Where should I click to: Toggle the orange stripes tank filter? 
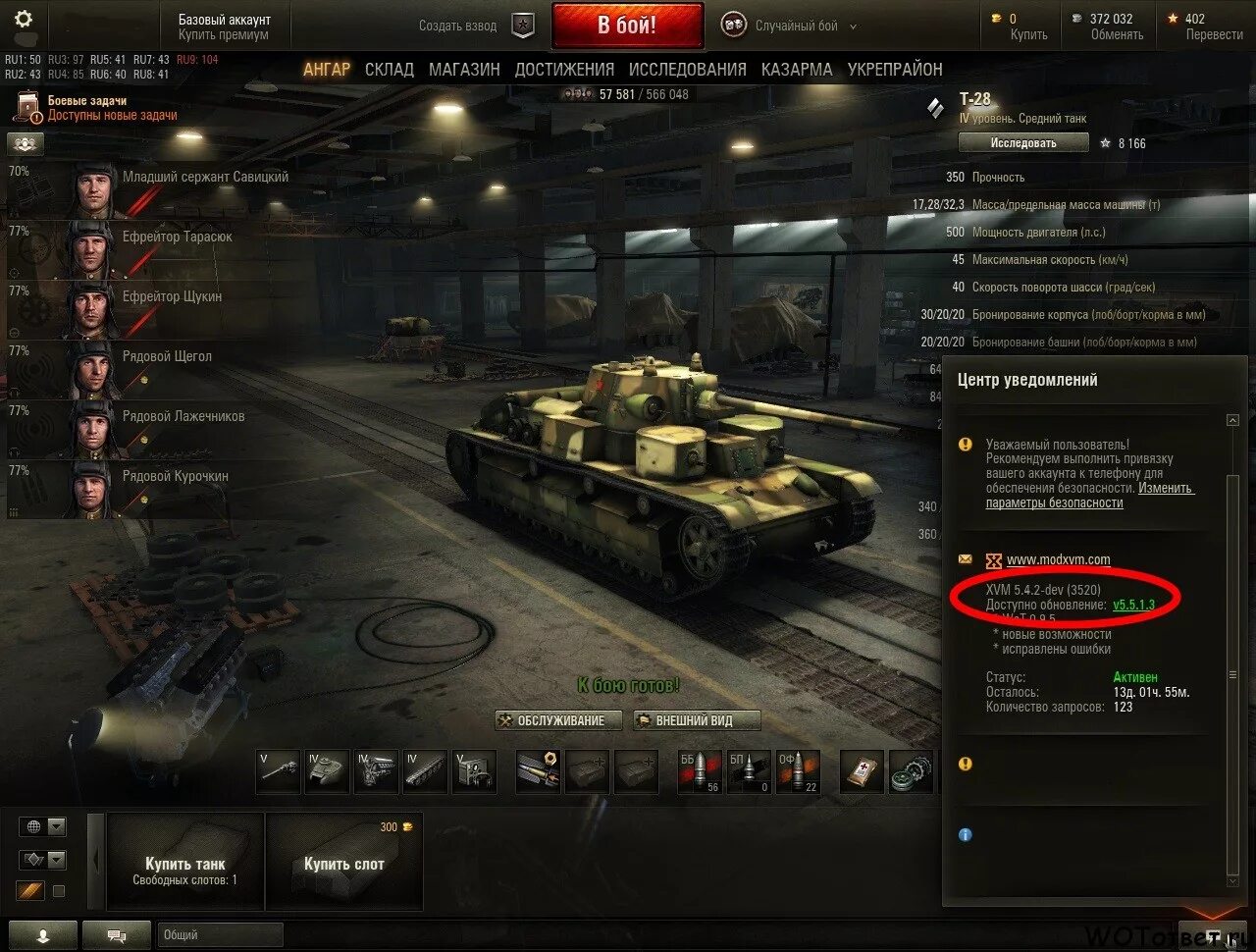[x=30, y=891]
